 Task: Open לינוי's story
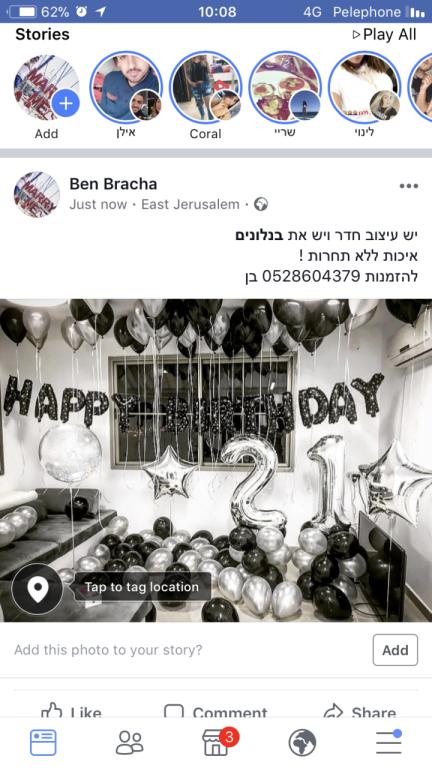364,88
